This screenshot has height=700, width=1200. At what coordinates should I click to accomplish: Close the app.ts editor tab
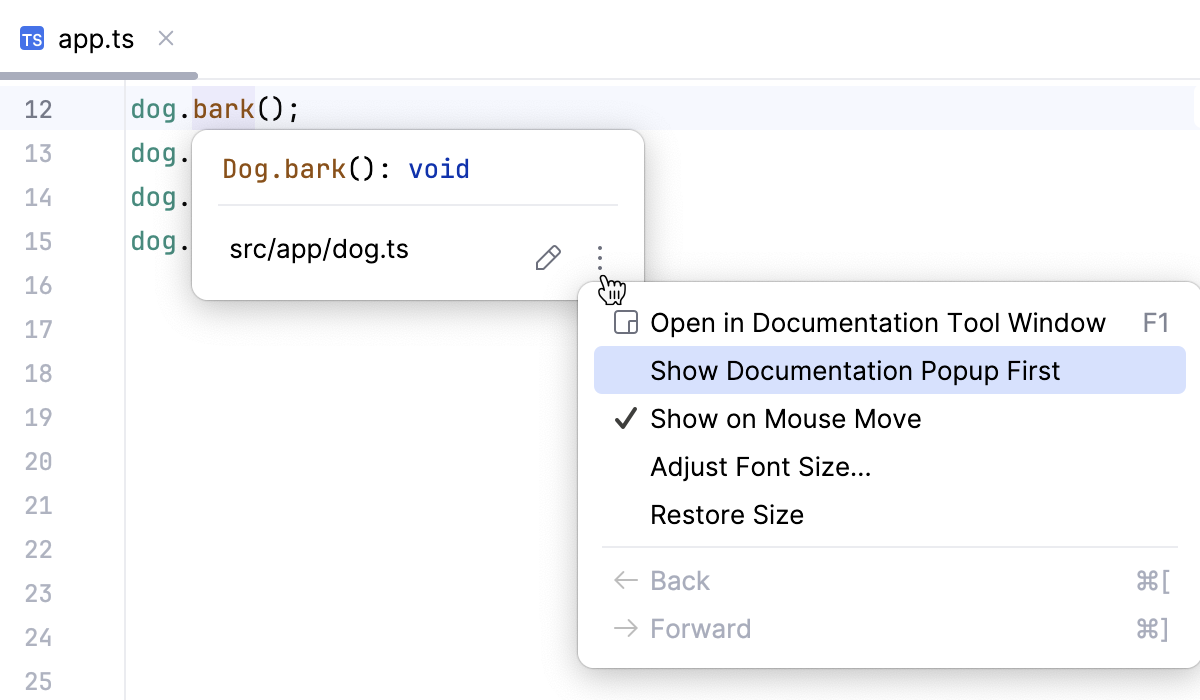point(167,39)
